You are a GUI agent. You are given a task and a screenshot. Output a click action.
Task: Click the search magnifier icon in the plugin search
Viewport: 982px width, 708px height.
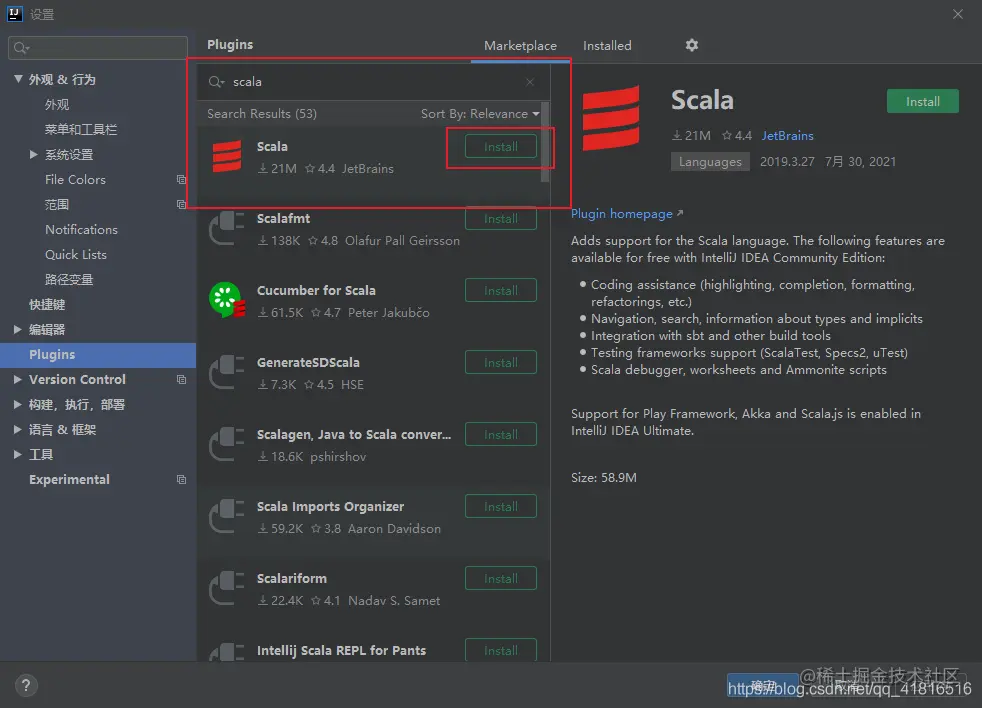216,82
